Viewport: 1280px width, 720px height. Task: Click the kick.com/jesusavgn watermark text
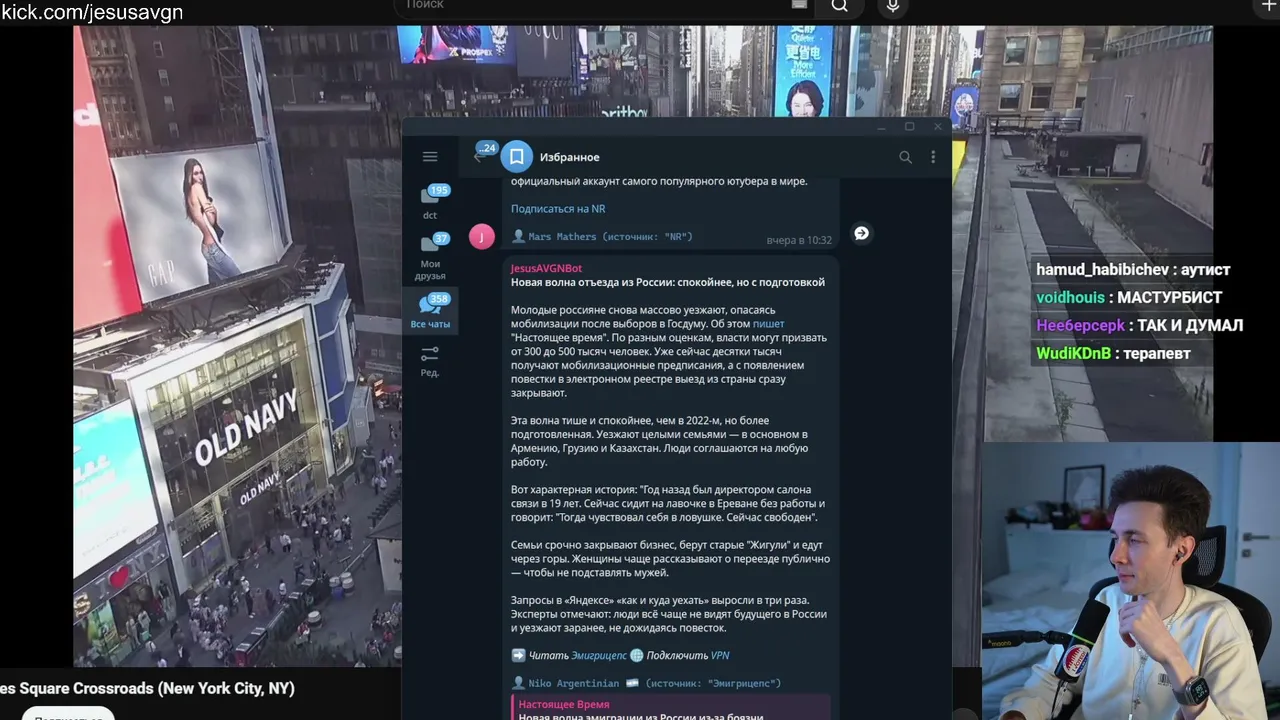coord(92,12)
